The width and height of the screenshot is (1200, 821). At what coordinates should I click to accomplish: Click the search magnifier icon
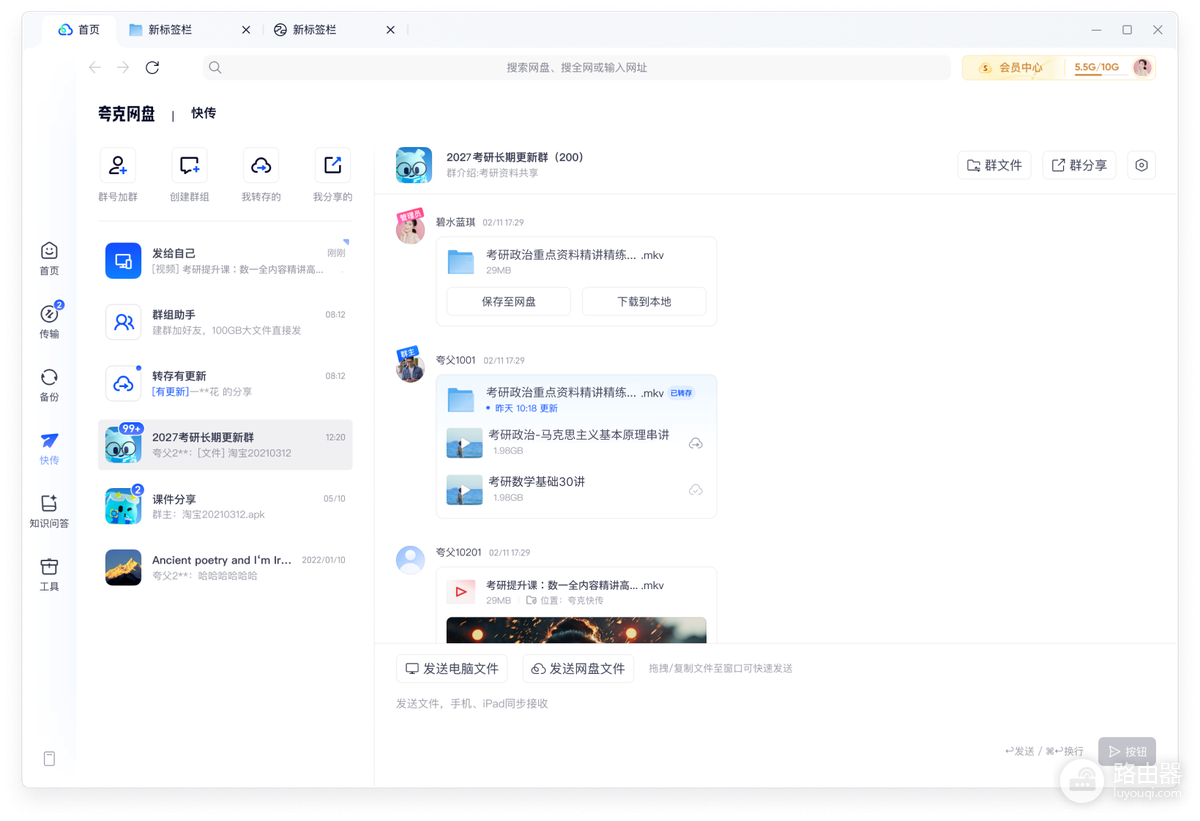215,67
